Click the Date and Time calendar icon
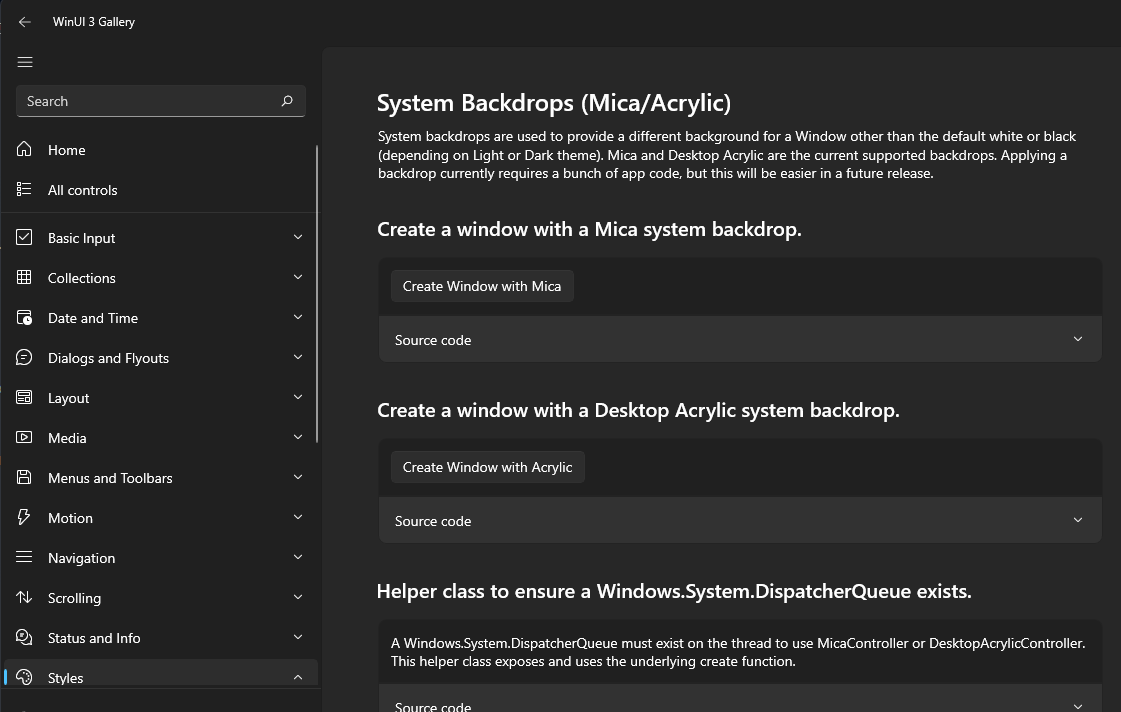The image size is (1121, 712). (x=24, y=317)
